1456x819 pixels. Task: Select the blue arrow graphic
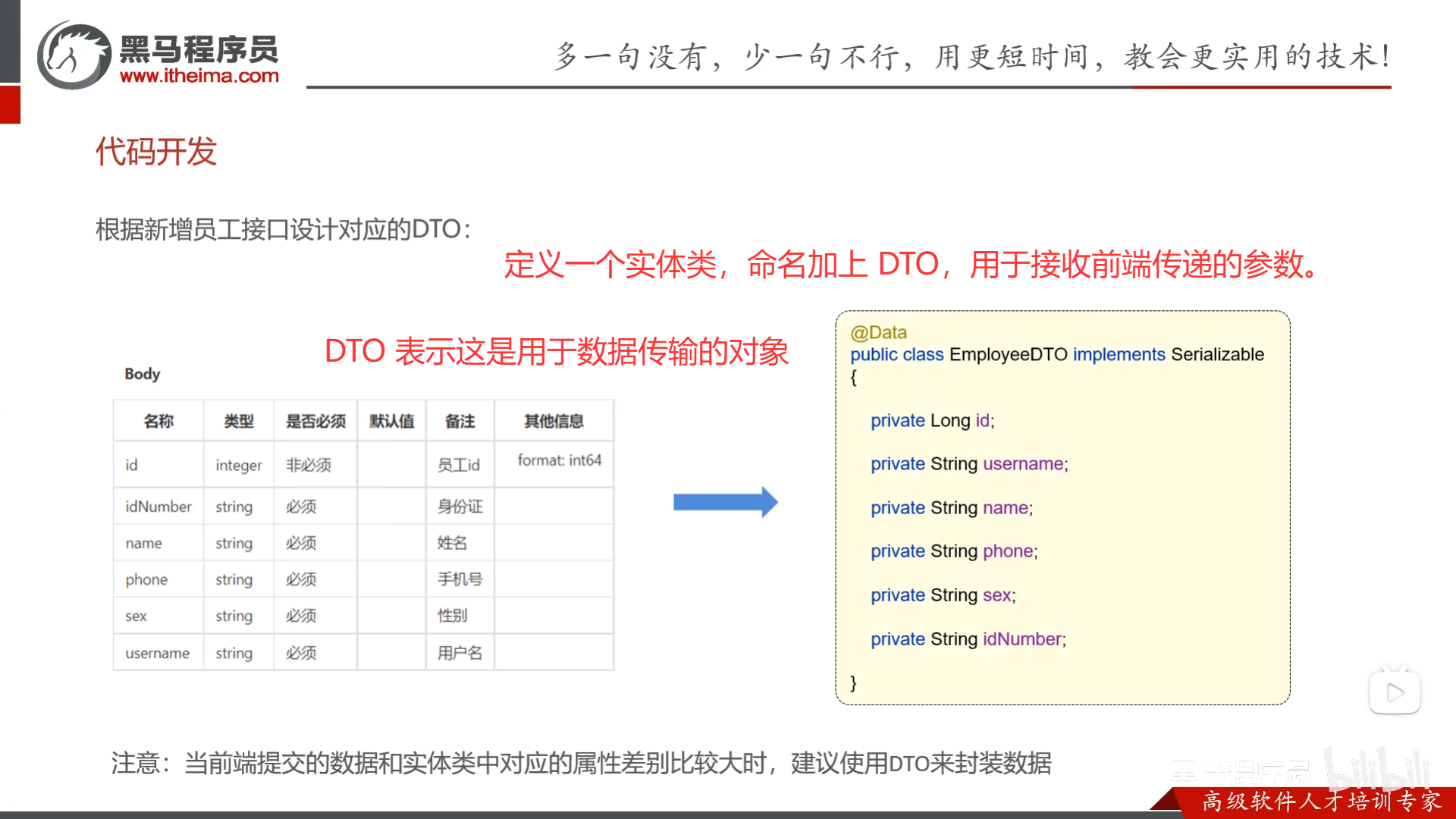724,500
